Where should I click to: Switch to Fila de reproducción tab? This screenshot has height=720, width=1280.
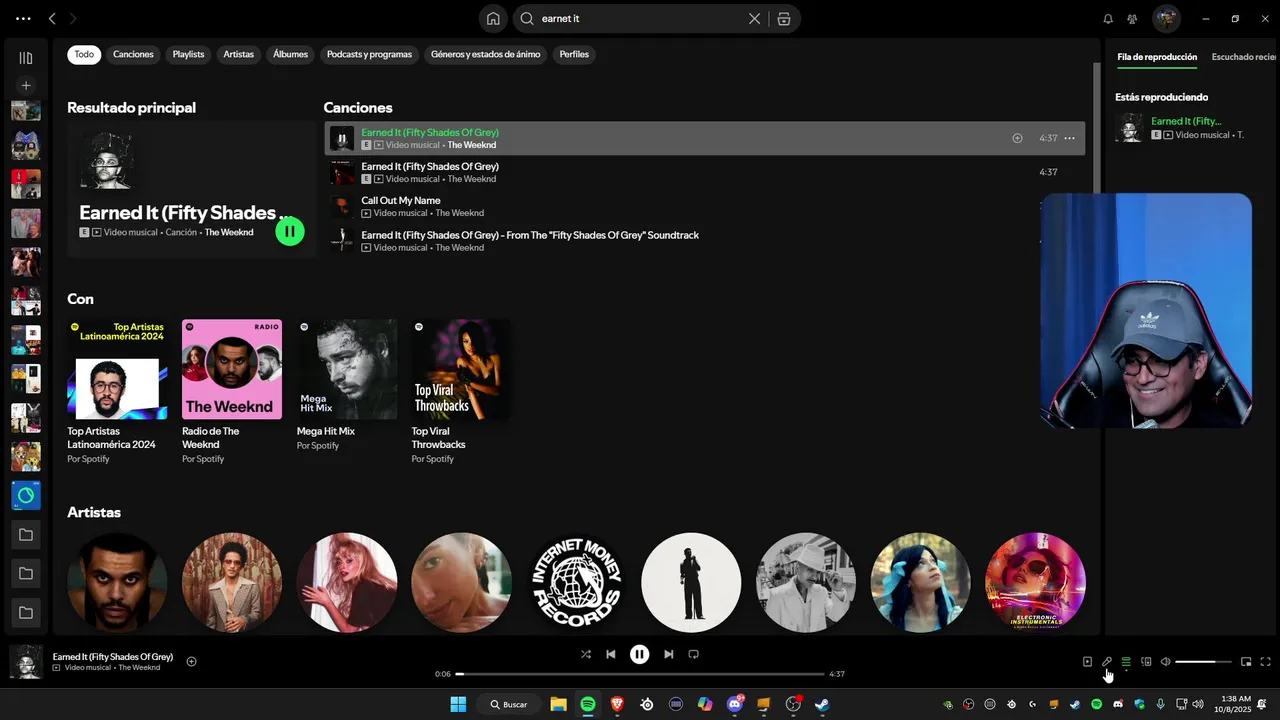pos(1157,57)
